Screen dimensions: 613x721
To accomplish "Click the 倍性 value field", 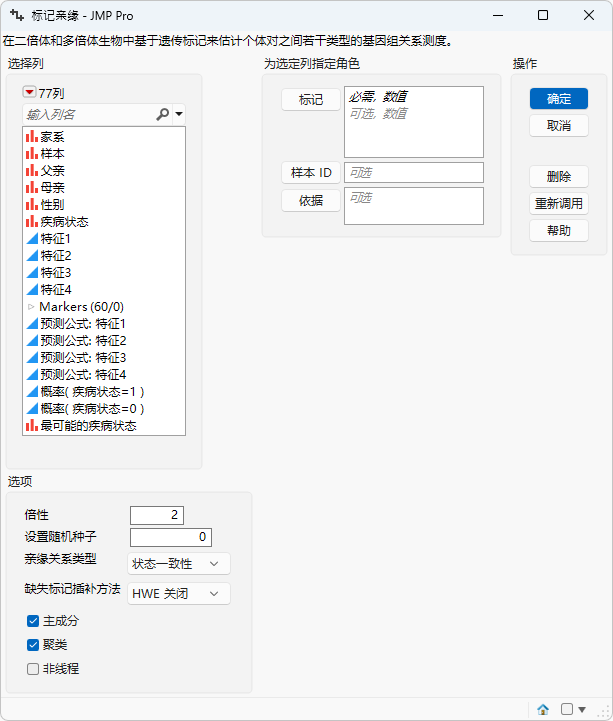I will [x=157, y=515].
